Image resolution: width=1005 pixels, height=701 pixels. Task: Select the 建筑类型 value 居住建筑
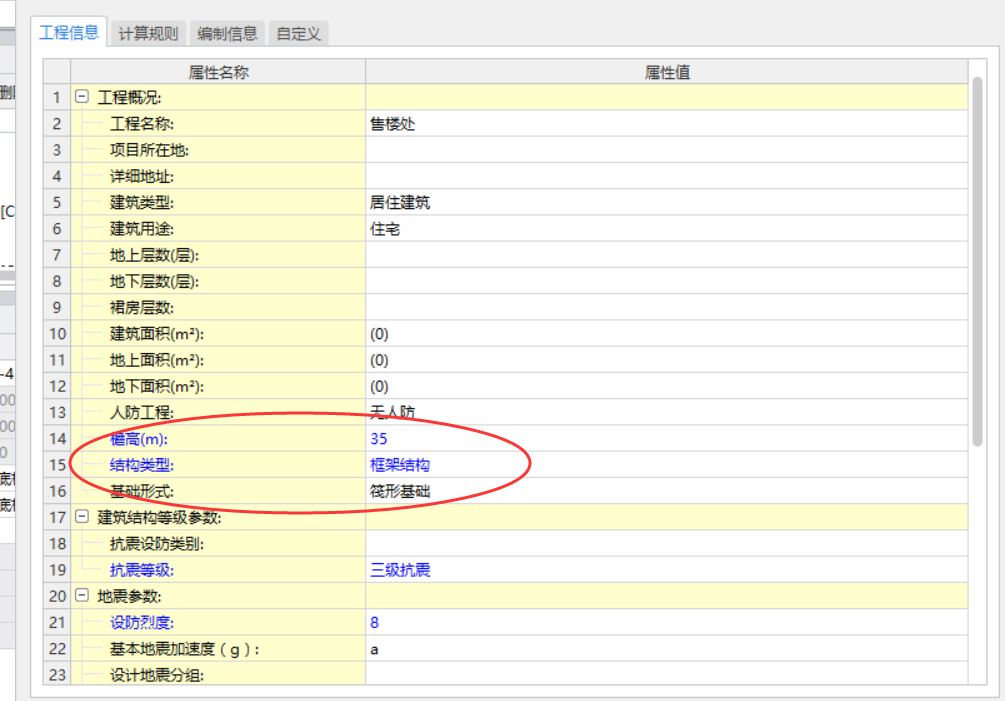[x=667, y=202]
